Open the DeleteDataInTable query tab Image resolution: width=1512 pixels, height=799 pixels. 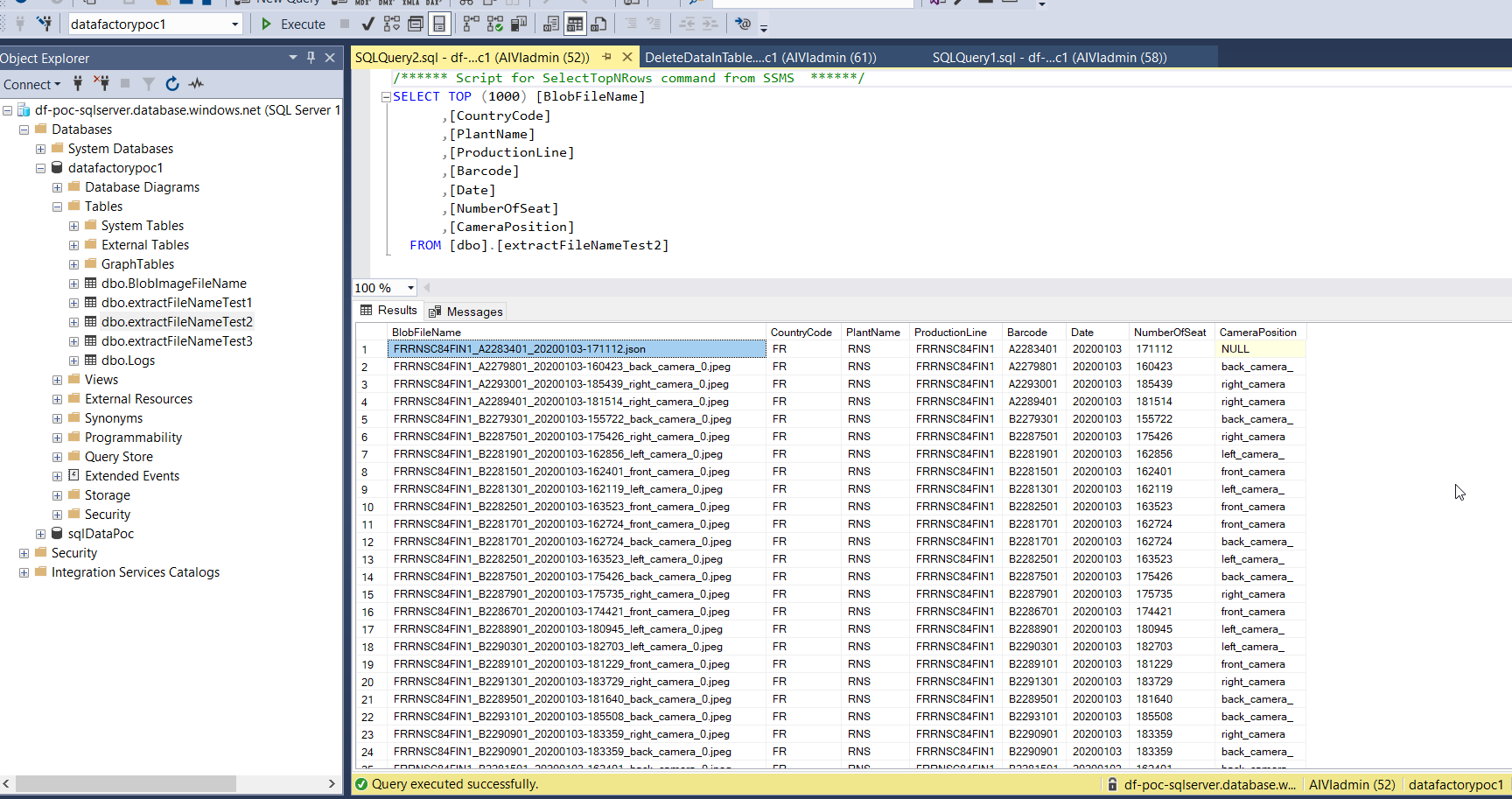pos(759,57)
